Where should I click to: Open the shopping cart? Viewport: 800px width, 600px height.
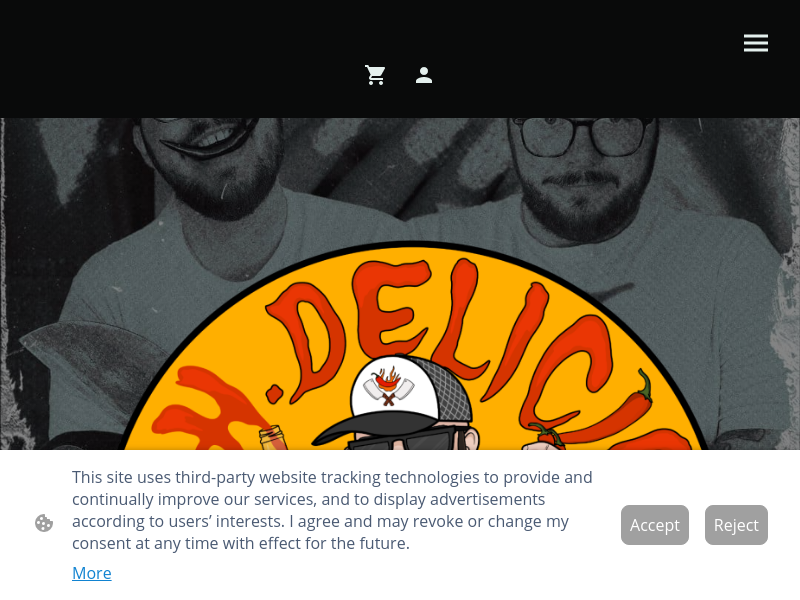375,75
